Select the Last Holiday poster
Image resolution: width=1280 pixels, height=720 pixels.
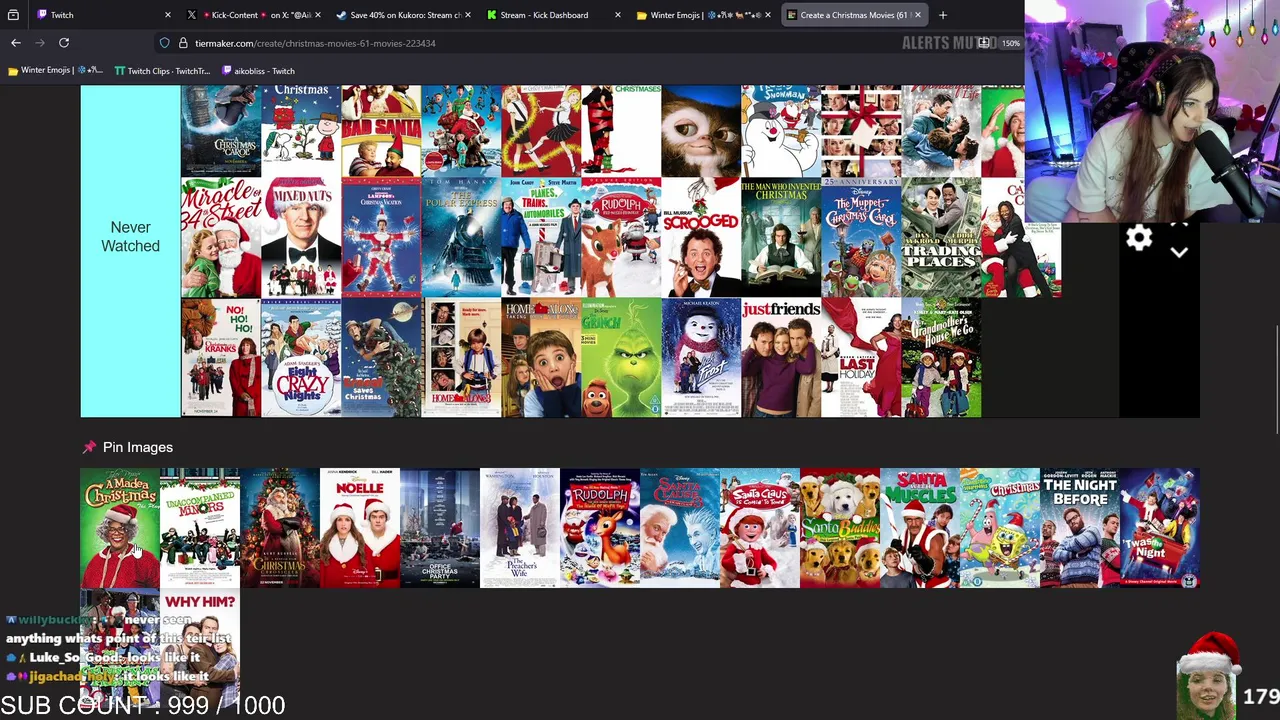pos(861,357)
